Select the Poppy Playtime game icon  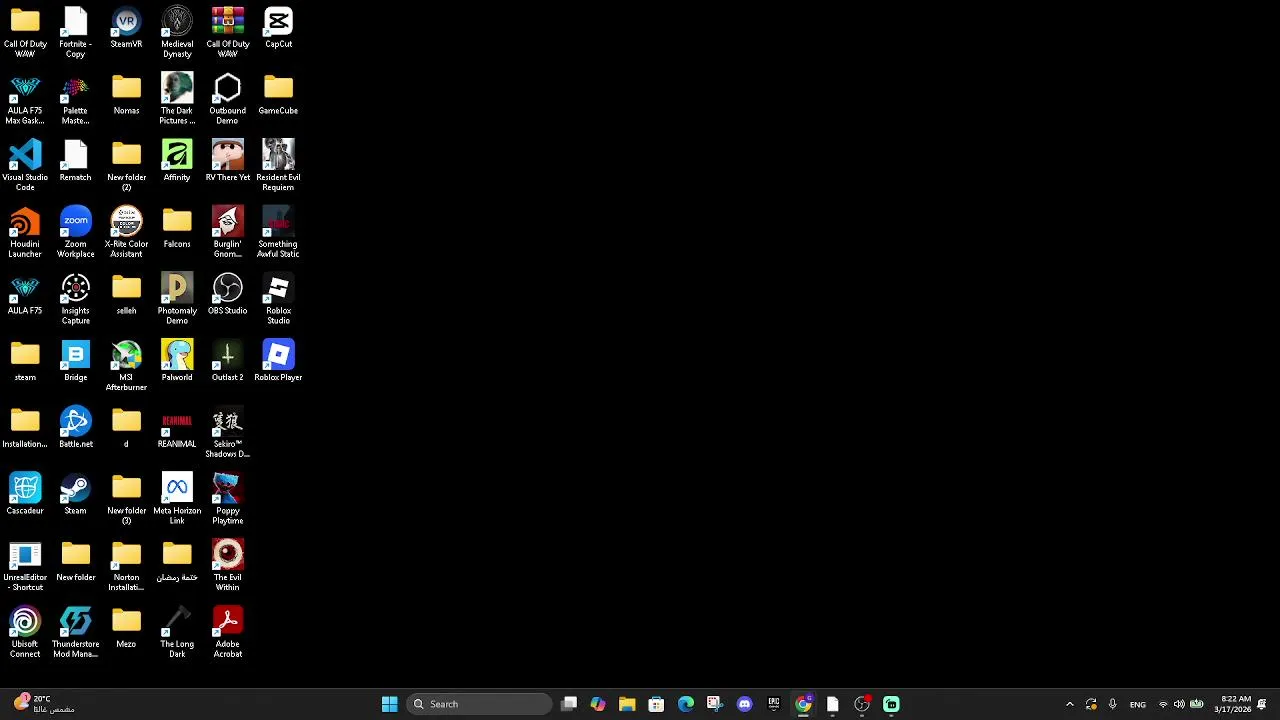click(x=227, y=500)
